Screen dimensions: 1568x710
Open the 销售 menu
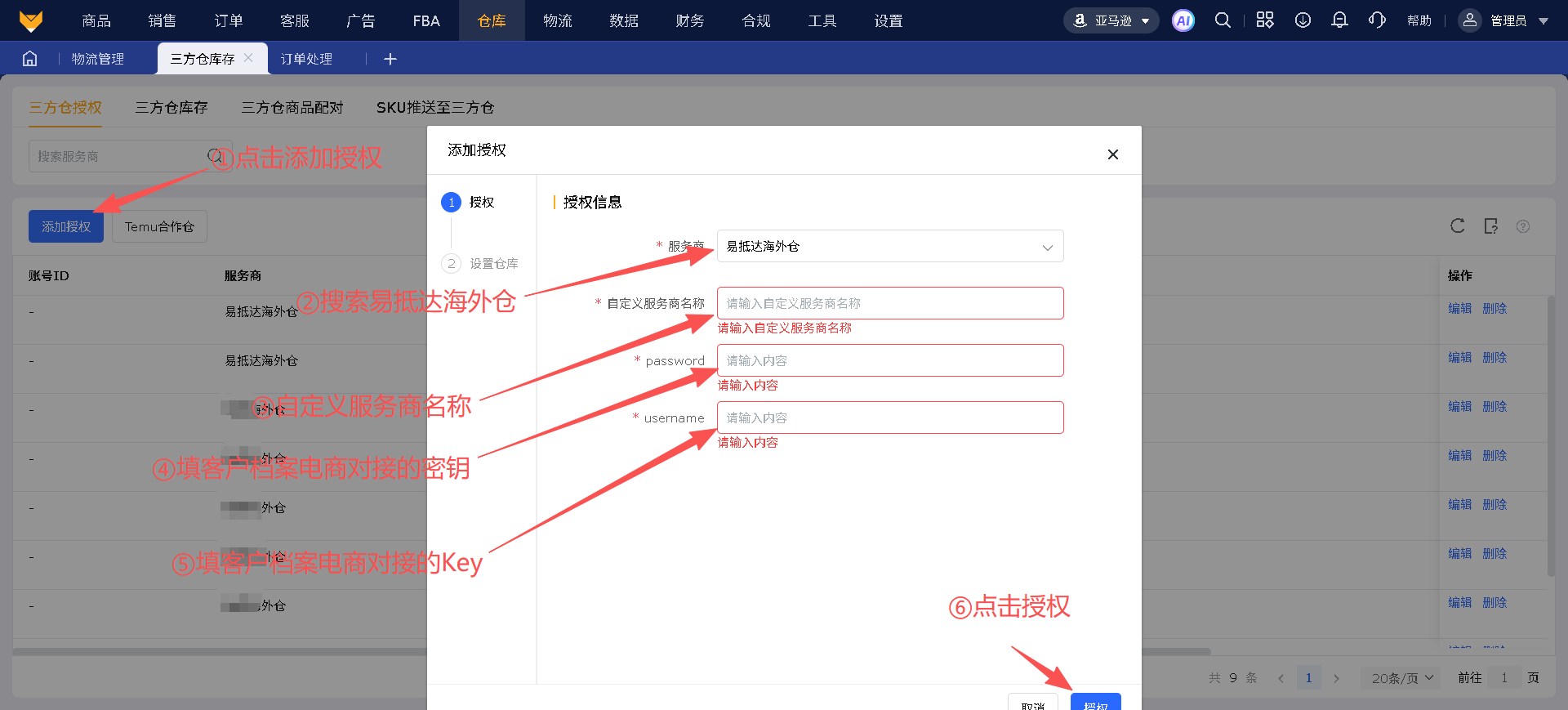pyautogui.click(x=163, y=20)
